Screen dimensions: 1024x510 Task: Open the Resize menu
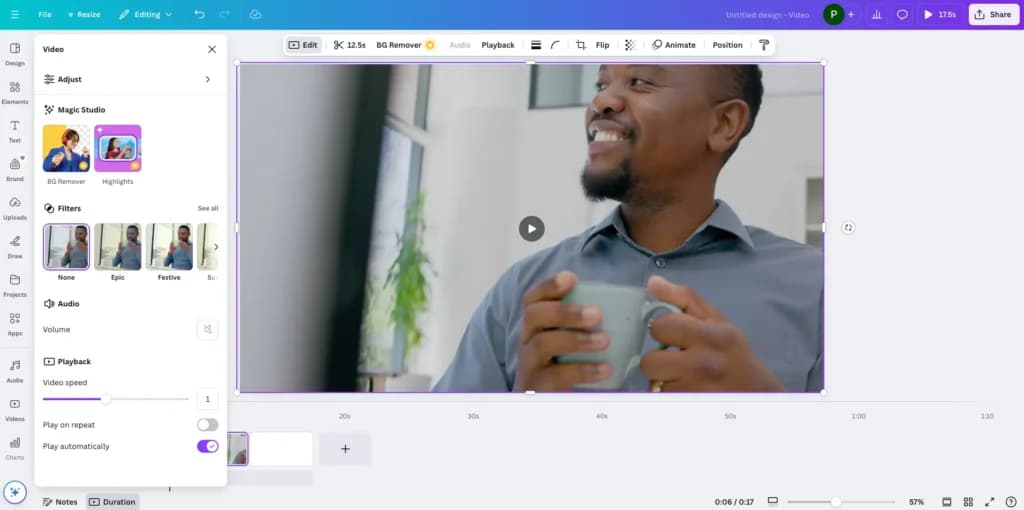click(x=84, y=14)
